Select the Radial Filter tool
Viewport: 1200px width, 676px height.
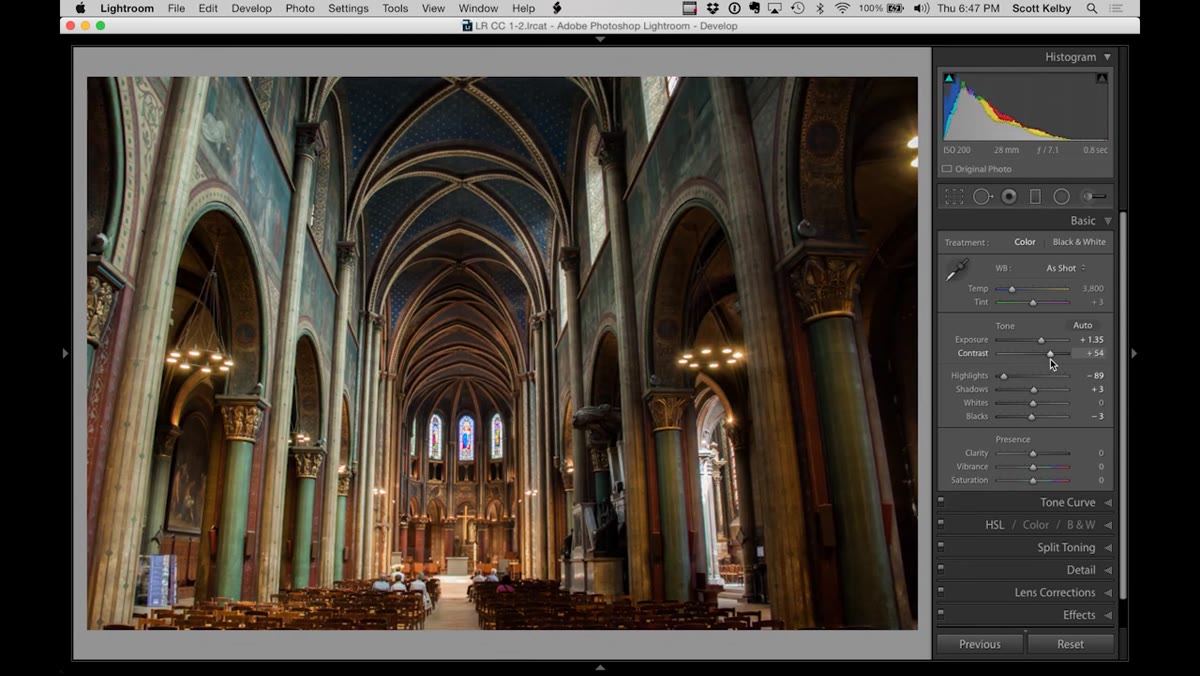pyautogui.click(x=1061, y=197)
